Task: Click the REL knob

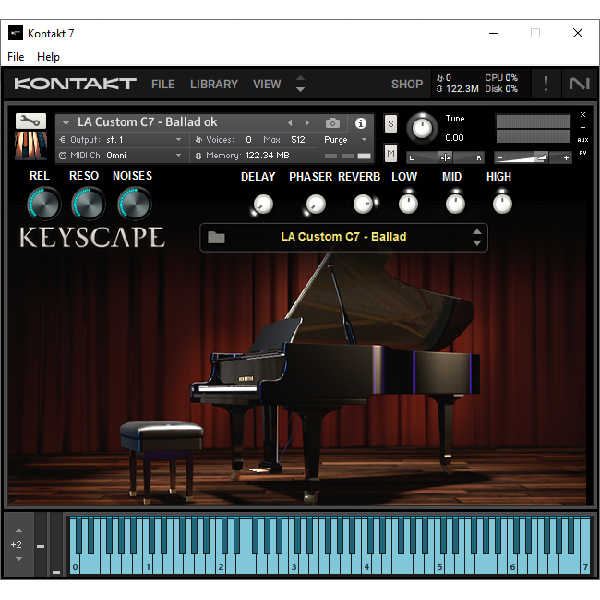Action: 44,204
